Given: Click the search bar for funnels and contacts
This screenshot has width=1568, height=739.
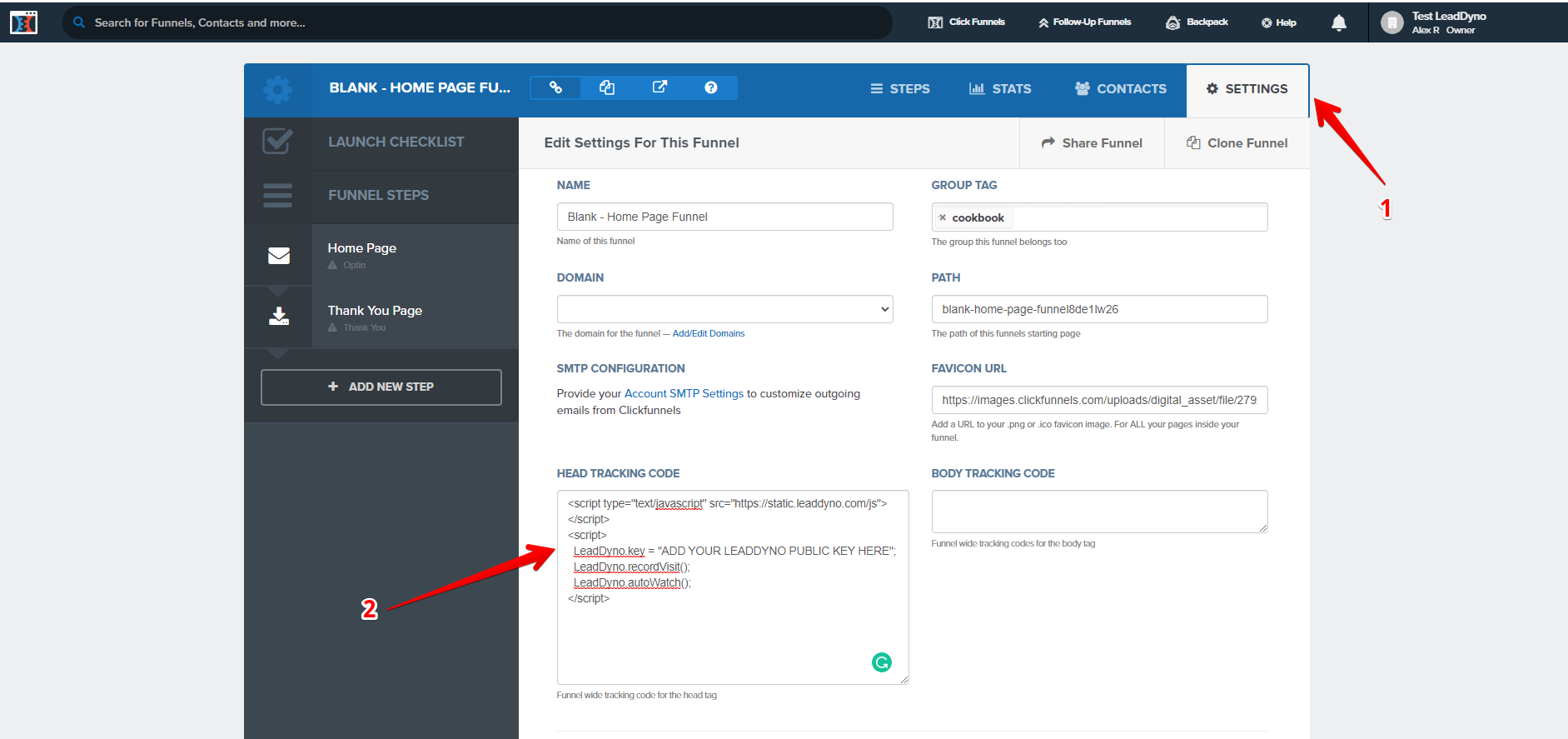Looking at the screenshot, I should [x=477, y=22].
